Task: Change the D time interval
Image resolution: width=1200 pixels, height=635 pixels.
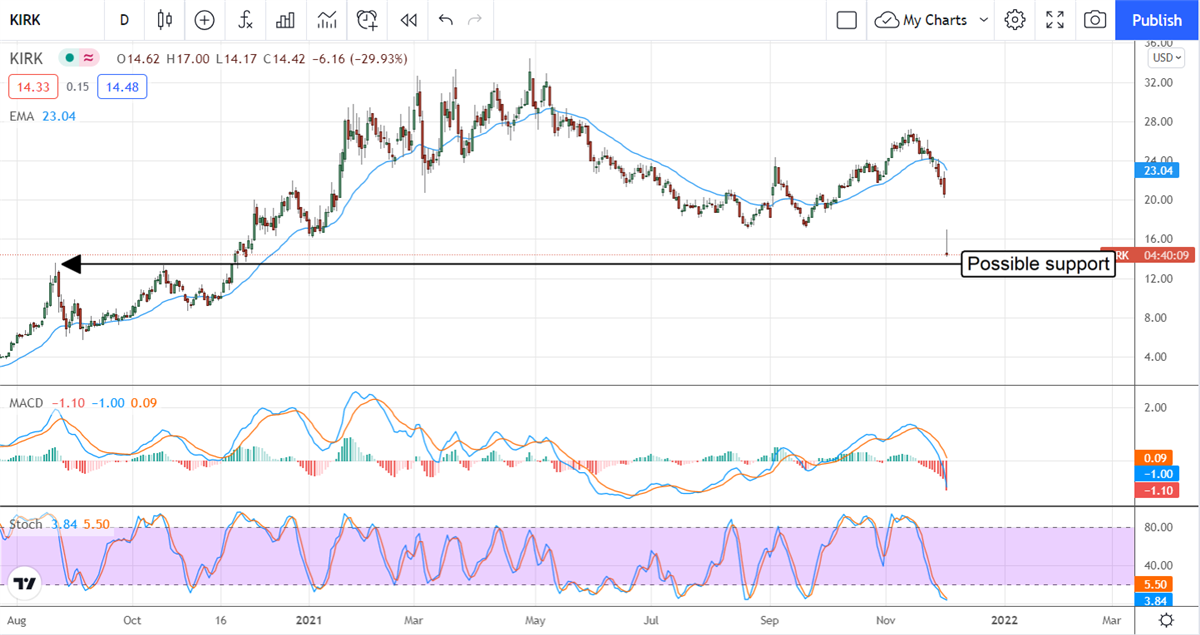Action: (x=124, y=19)
